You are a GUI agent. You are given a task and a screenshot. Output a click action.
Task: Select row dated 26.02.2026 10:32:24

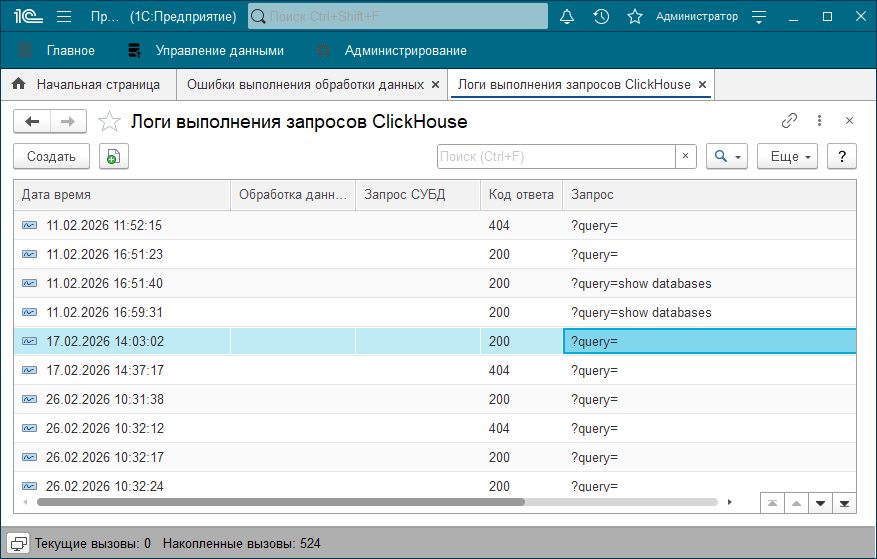pyautogui.click(x=435, y=484)
